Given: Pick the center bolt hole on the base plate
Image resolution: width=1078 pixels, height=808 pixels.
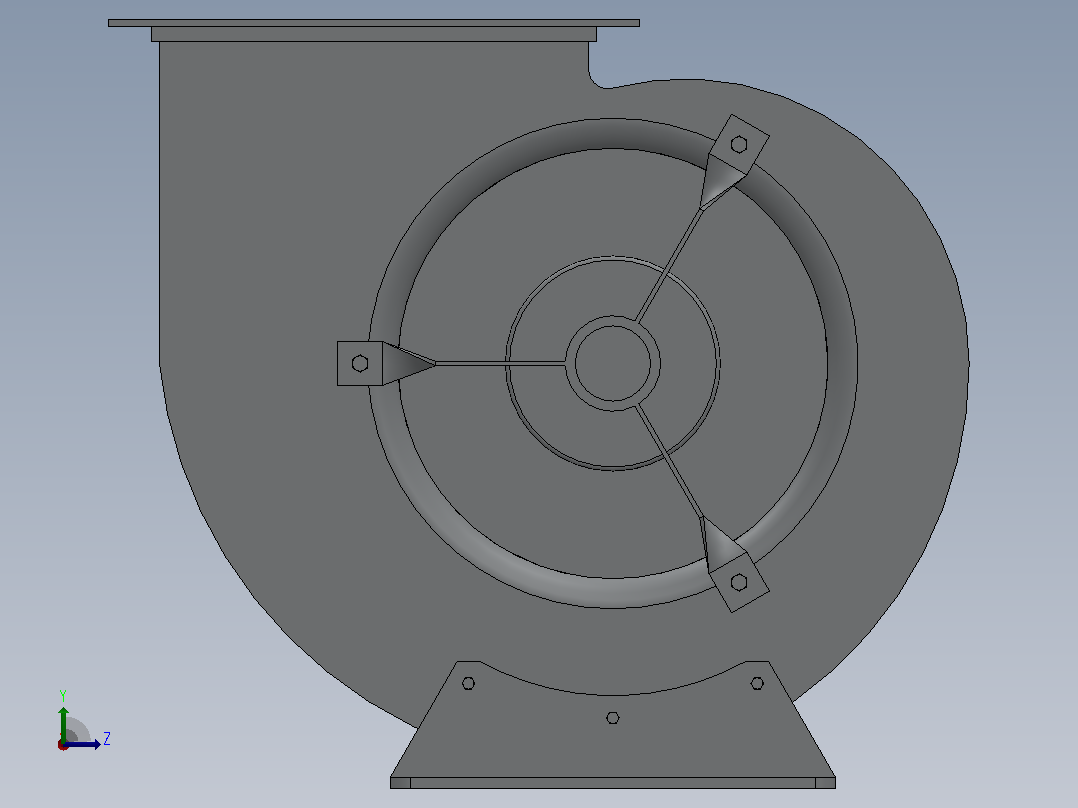Looking at the screenshot, I should coord(613,718).
